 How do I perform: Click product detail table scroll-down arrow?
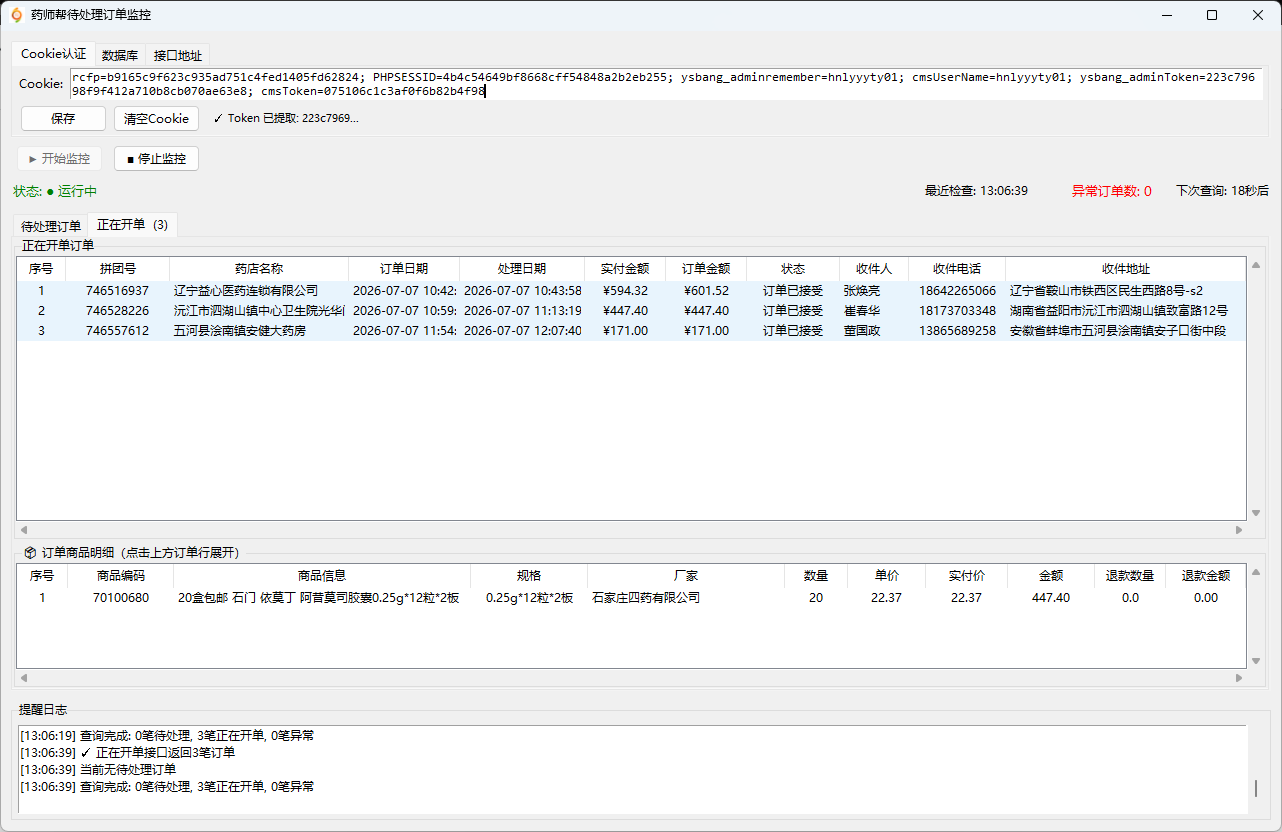[1256, 661]
